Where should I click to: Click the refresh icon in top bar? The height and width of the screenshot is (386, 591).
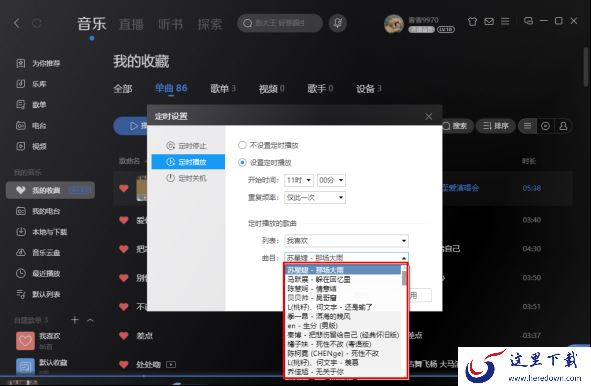(x=37, y=23)
